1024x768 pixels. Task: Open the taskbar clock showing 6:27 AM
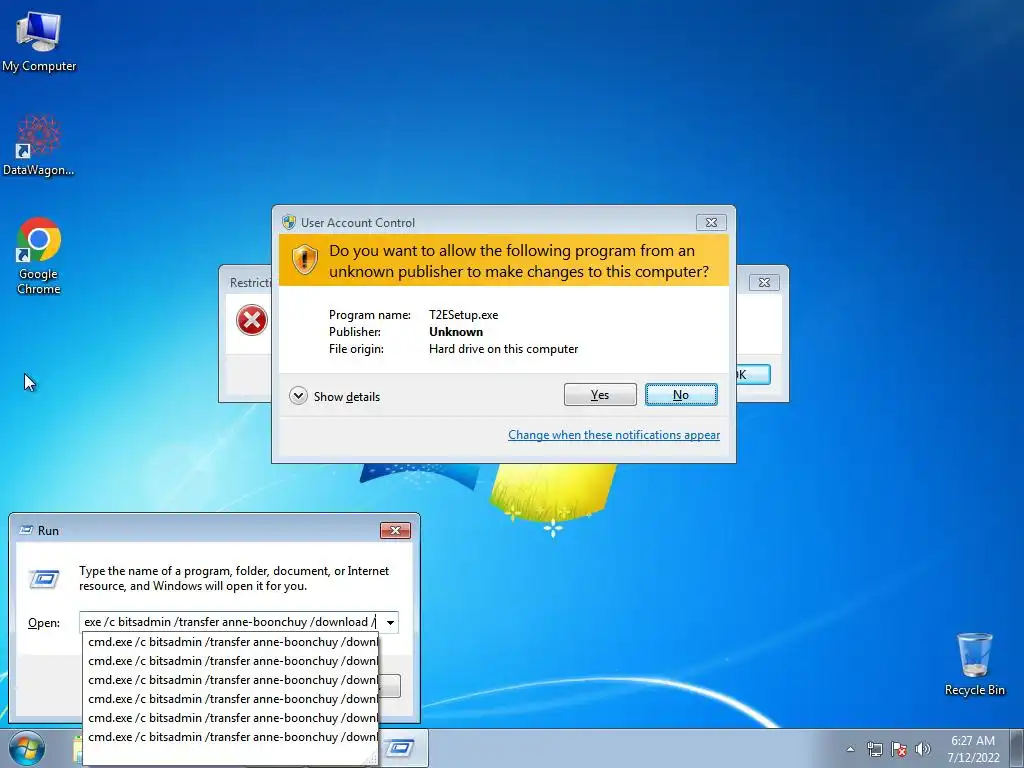click(x=973, y=749)
